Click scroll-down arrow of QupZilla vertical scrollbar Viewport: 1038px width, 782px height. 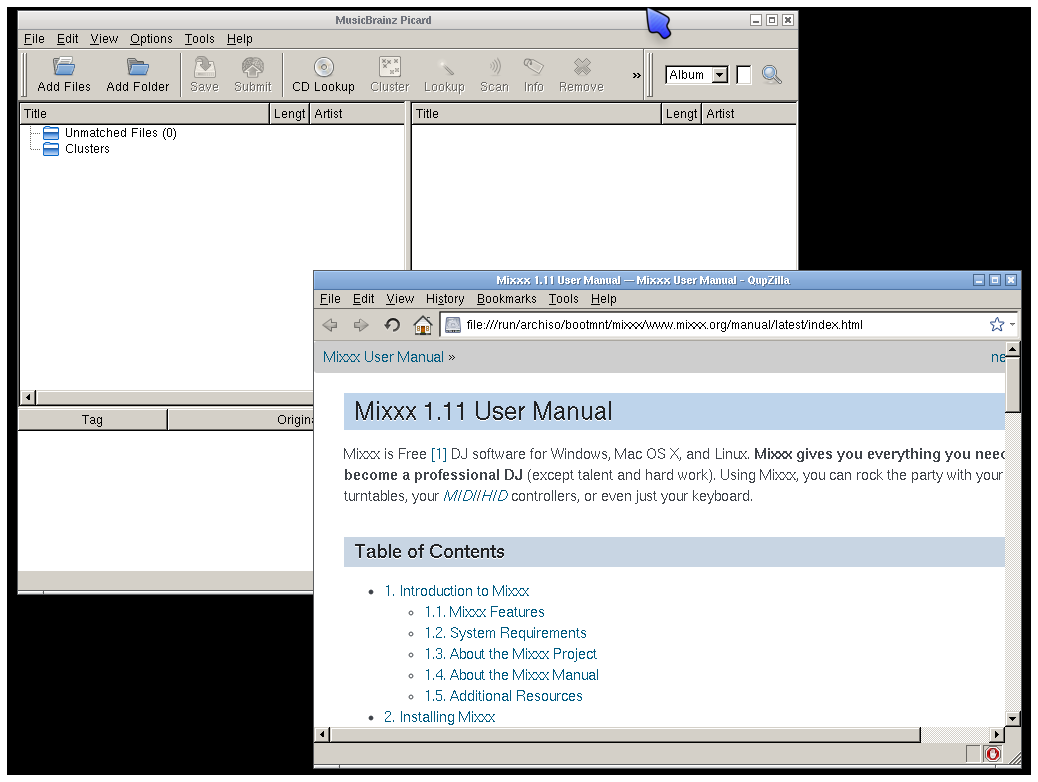pyautogui.click(x=1012, y=718)
